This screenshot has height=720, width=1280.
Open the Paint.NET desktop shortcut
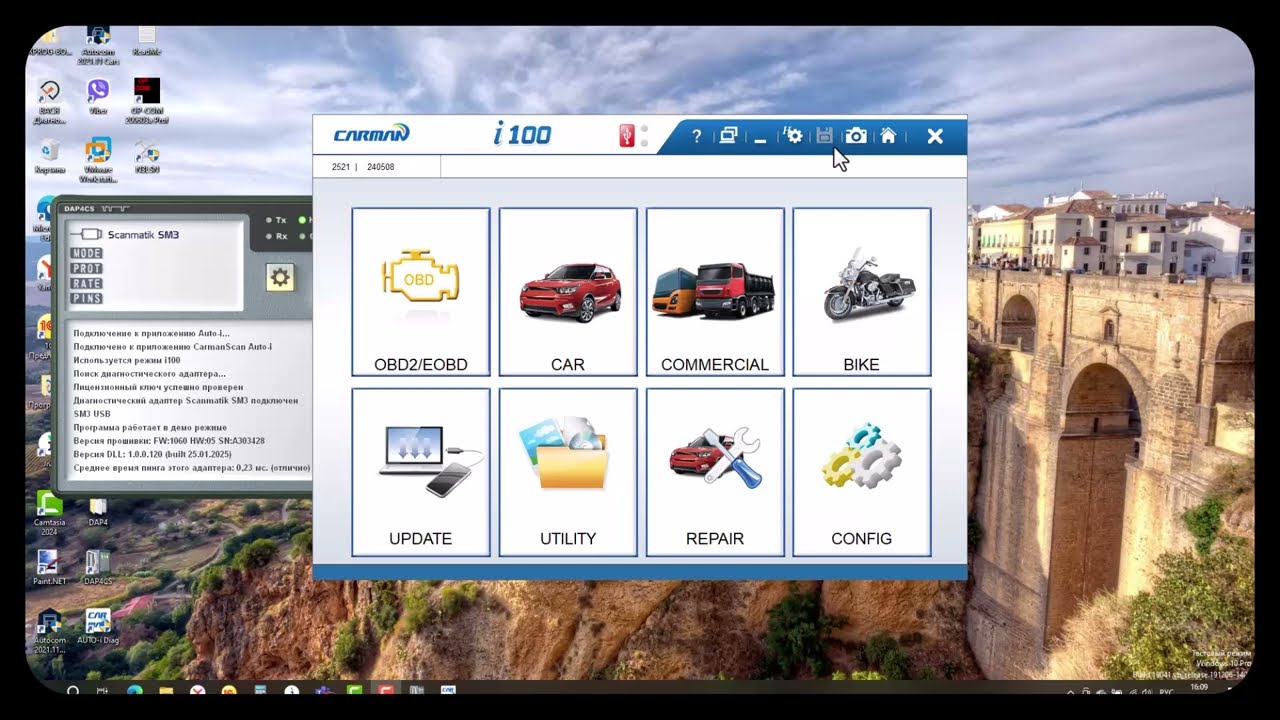49,568
